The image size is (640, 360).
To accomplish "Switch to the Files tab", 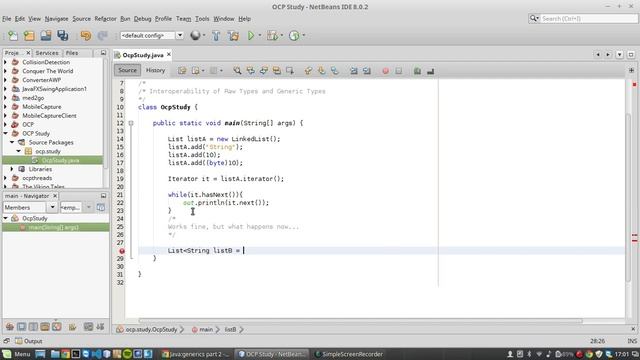I will click(72, 53).
